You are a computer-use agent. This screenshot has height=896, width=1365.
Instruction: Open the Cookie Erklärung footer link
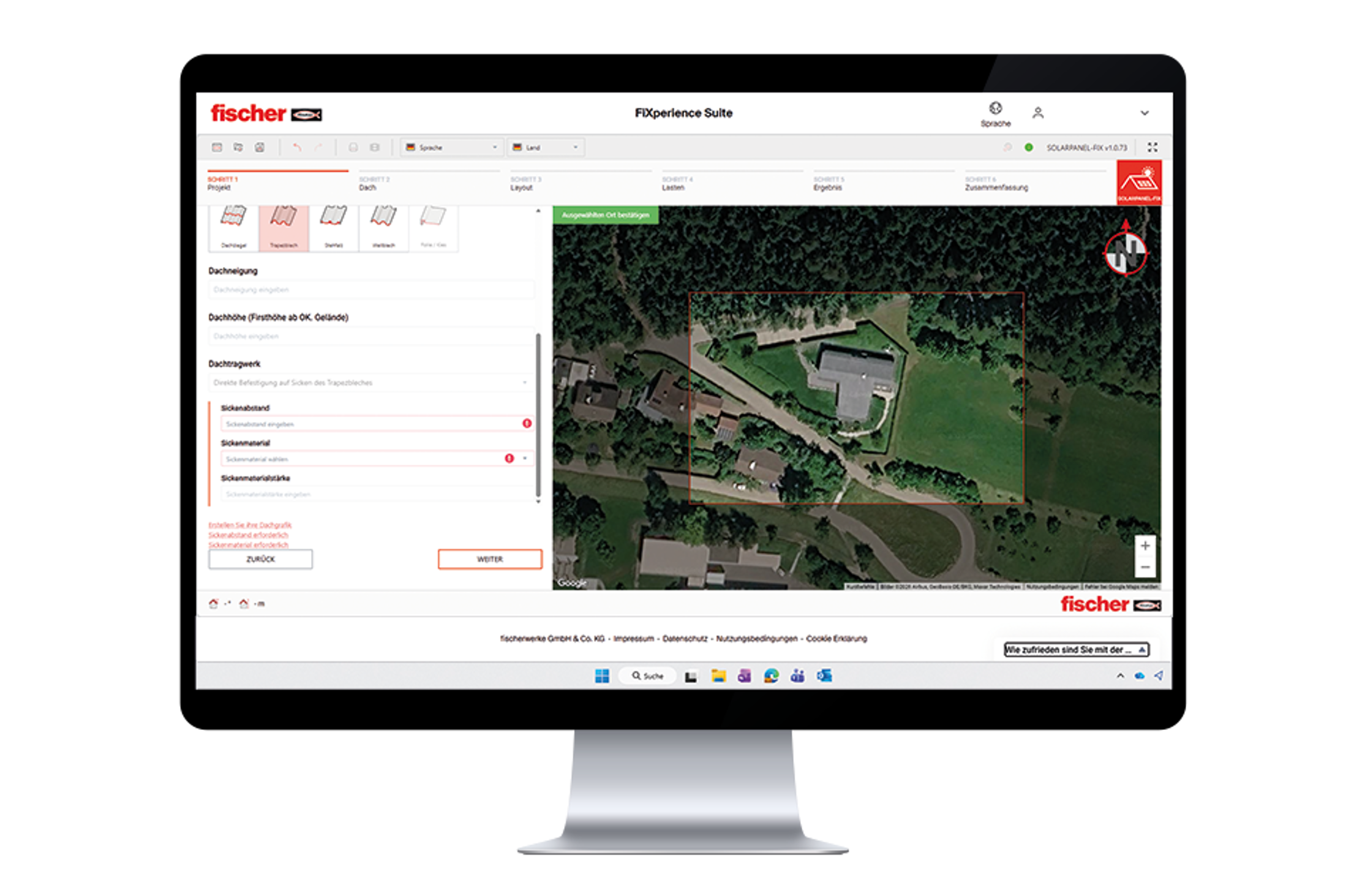837,639
